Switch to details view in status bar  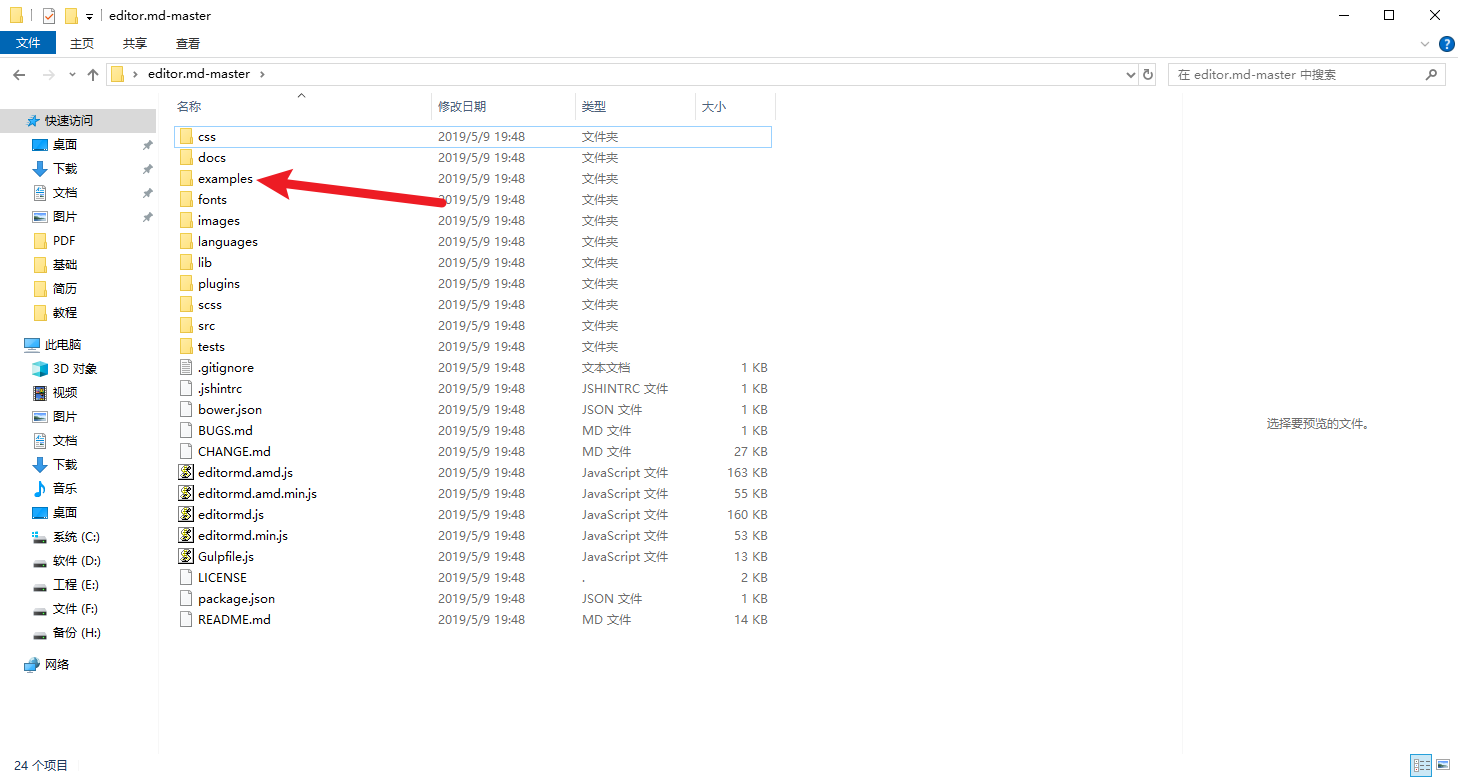click(x=1421, y=765)
